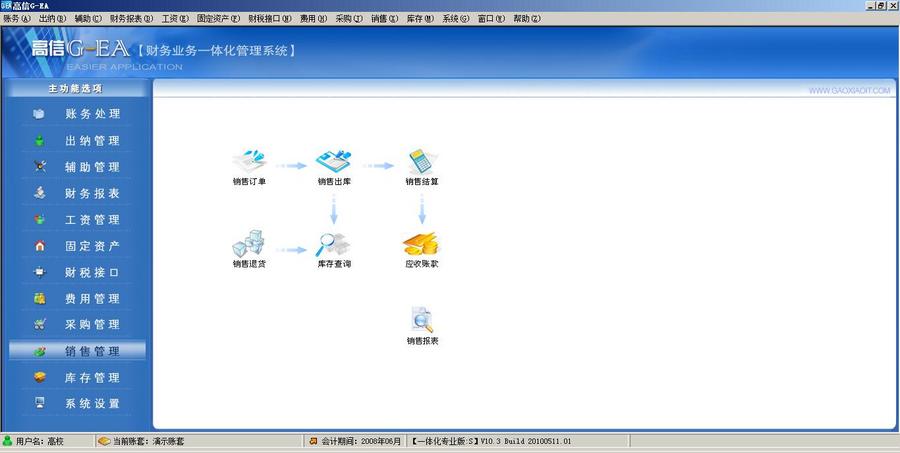
Task: Close the 高信G-EA application window
Action: (893, 6)
